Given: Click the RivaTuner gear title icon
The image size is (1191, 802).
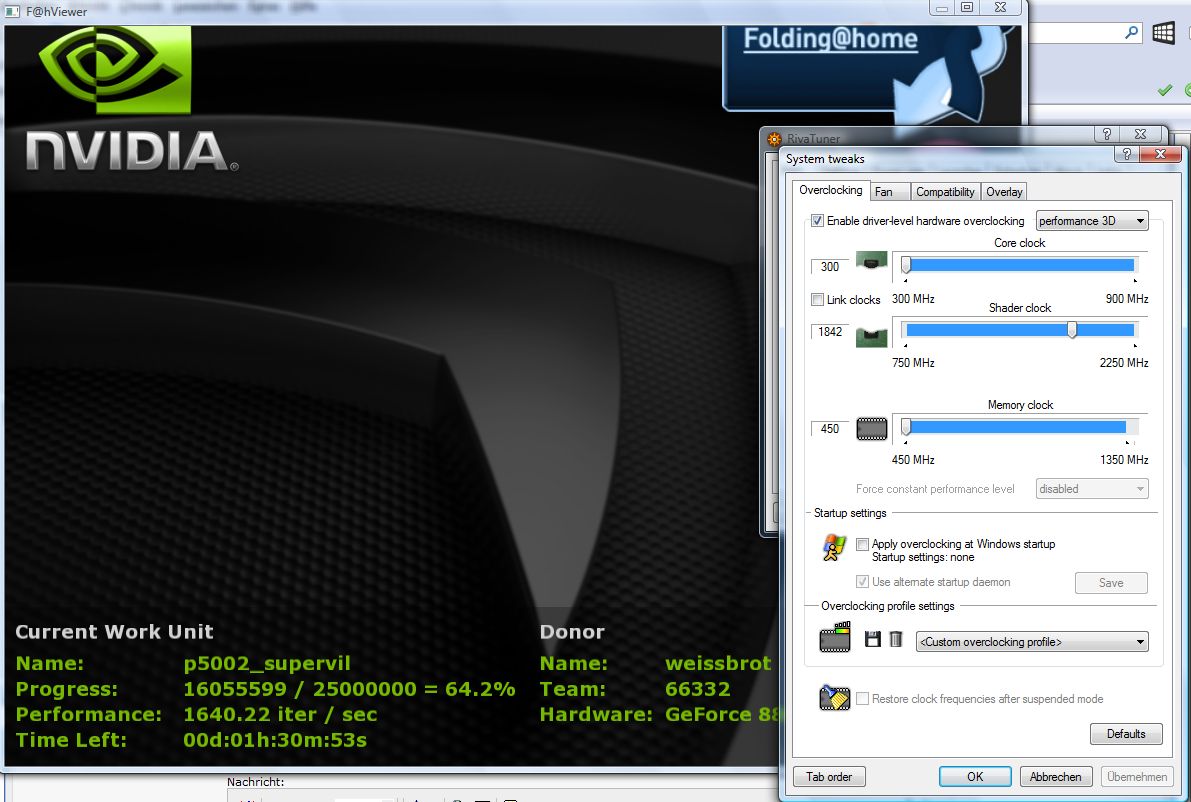Looking at the screenshot, I should 774,139.
